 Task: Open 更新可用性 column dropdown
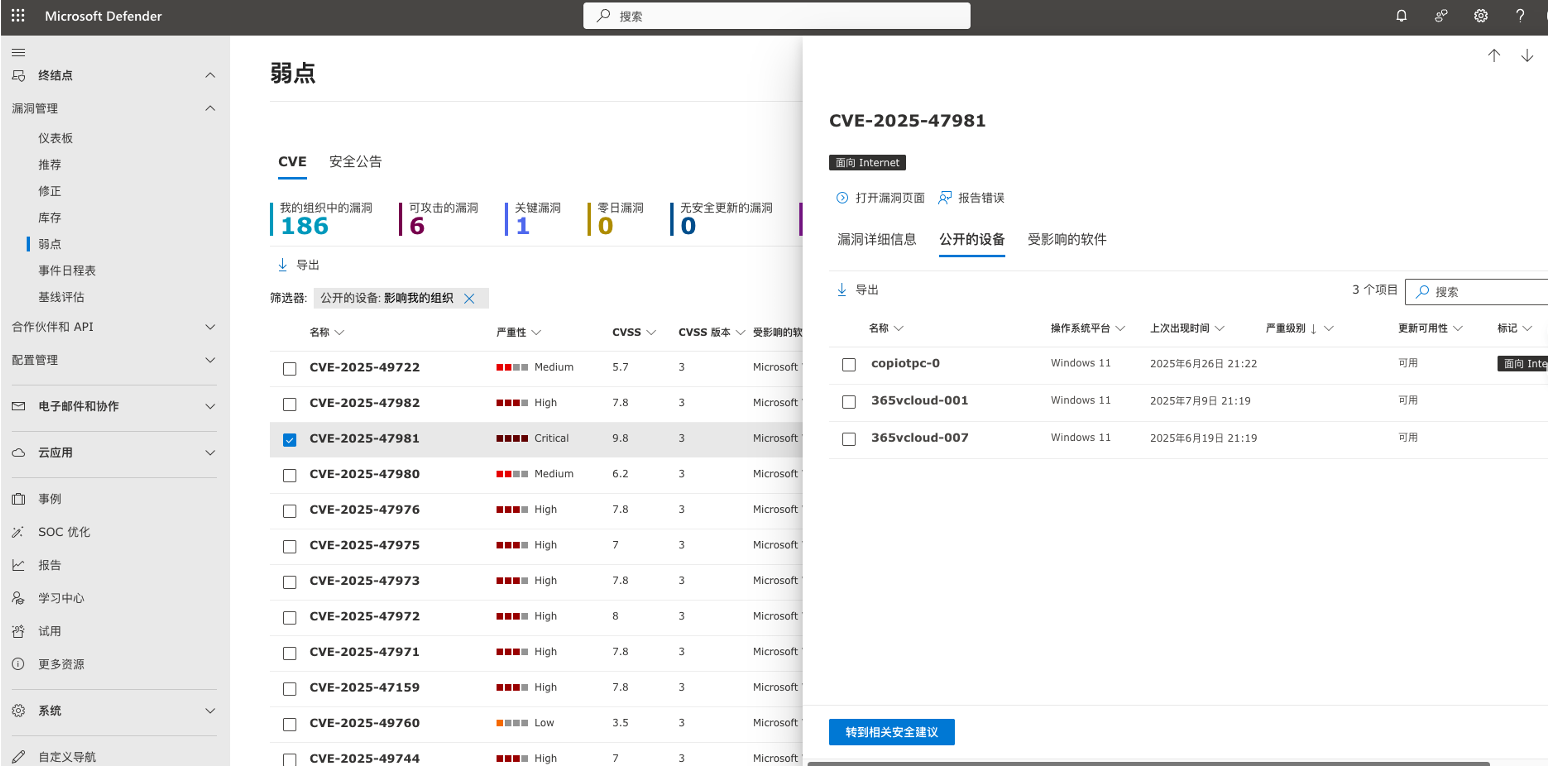[1458, 328]
